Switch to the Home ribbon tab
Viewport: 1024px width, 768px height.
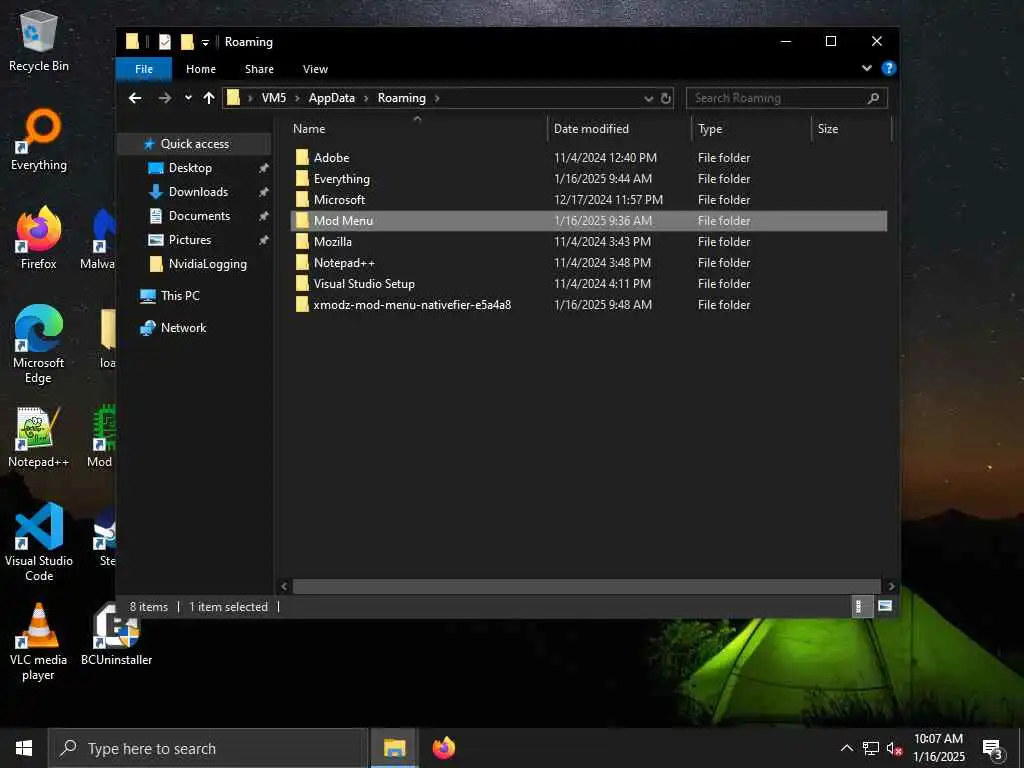click(200, 69)
